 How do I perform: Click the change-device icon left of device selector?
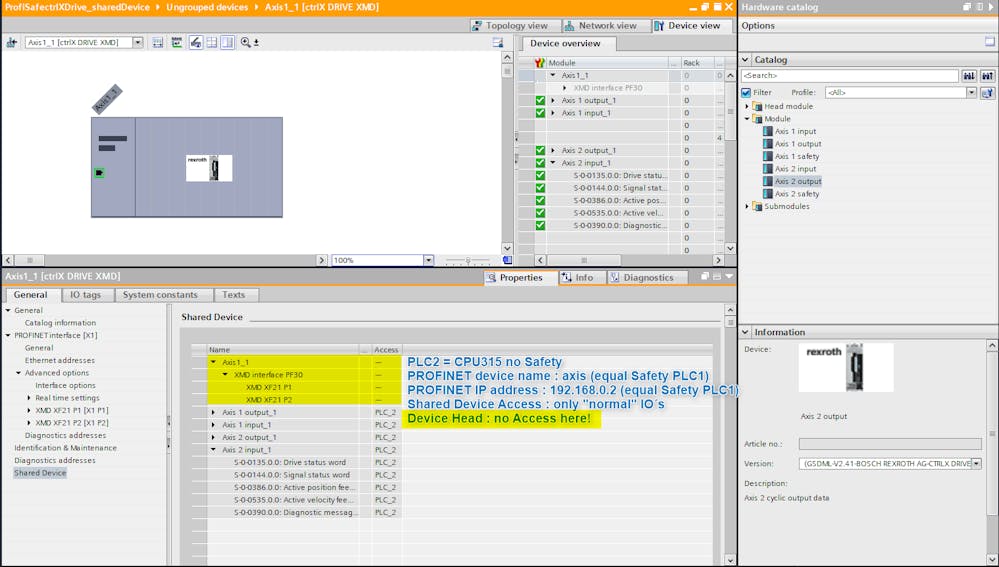11,43
